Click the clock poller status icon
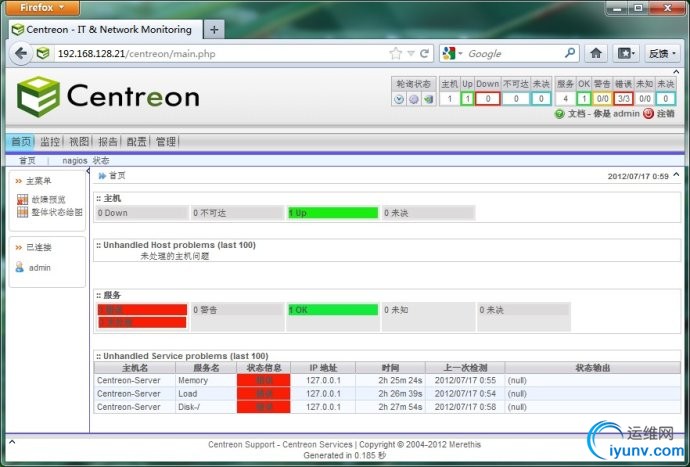This screenshot has width=690, height=467. click(399, 99)
